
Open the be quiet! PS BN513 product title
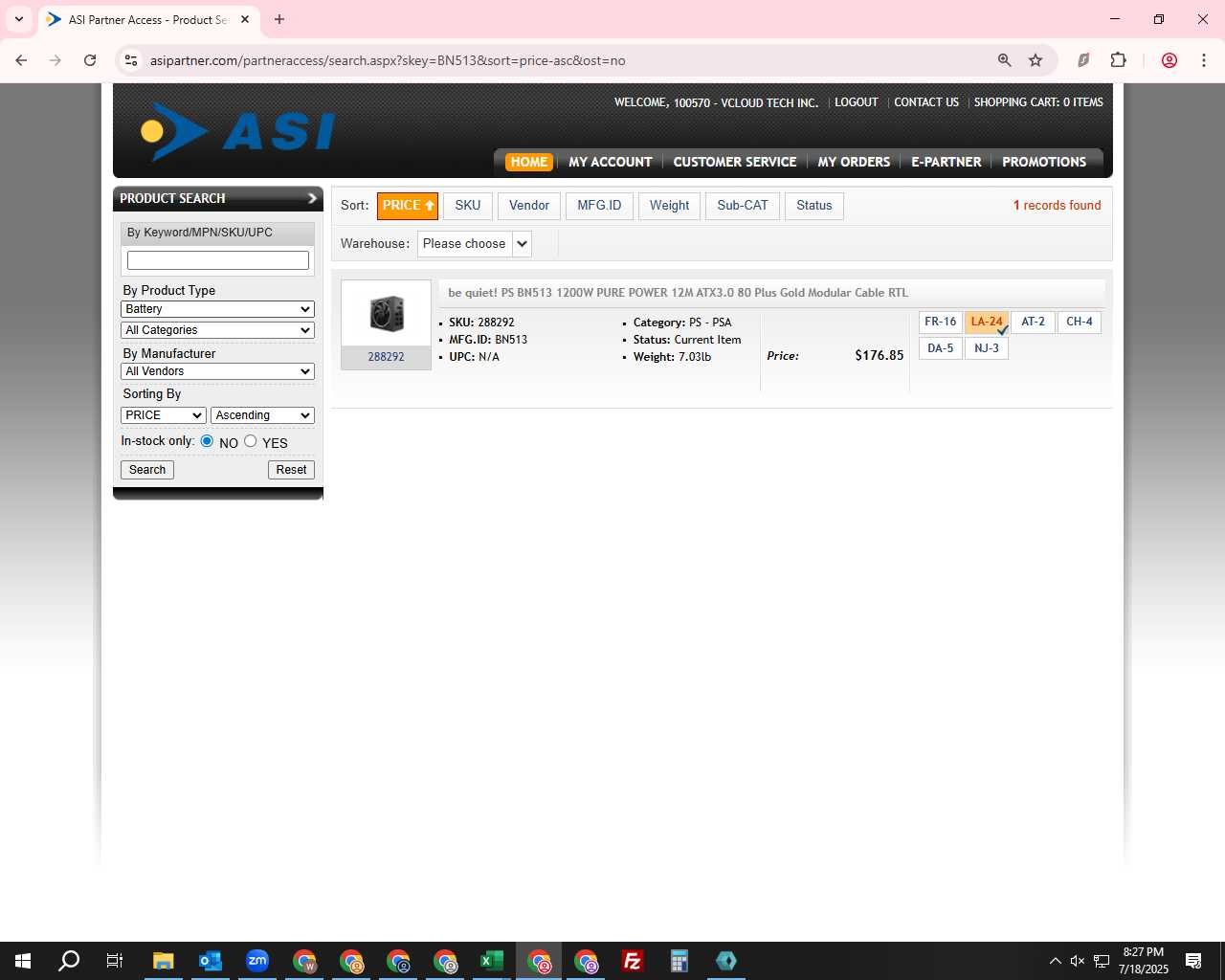point(678,293)
